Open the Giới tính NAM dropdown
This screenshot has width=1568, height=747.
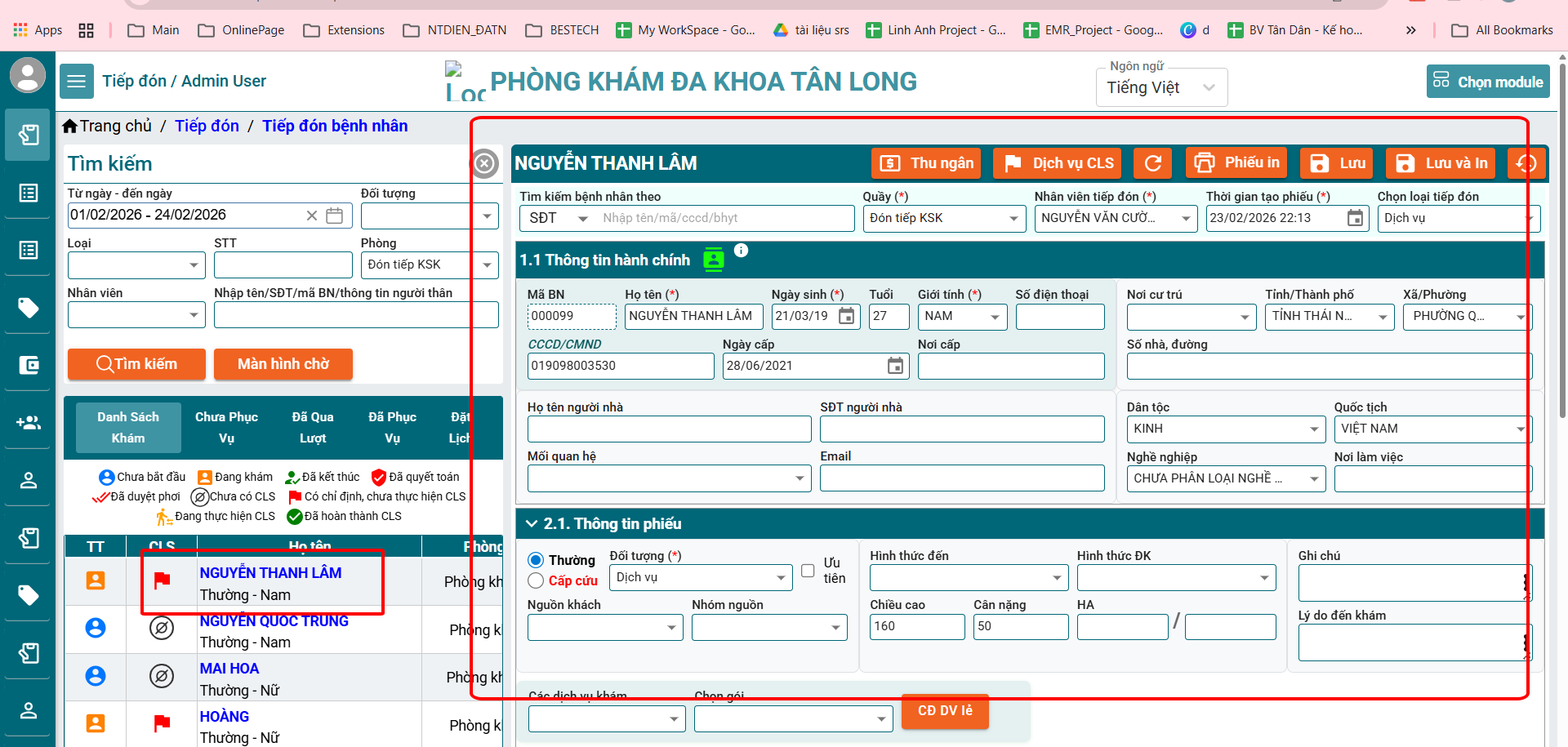tap(963, 317)
